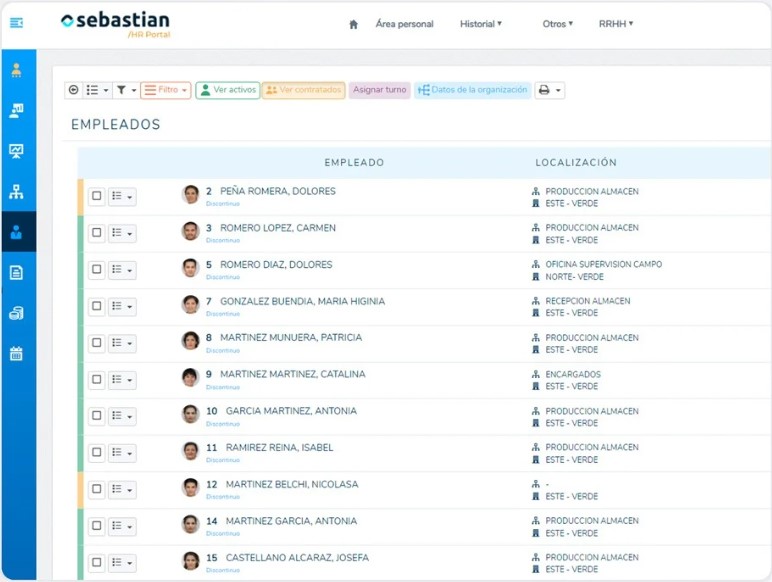Viewport: 772px width, 582px height.
Task: Open row actions dropdown for MARTINEZ MUNUERA, PATRICIA
Action: (x=122, y=343)
